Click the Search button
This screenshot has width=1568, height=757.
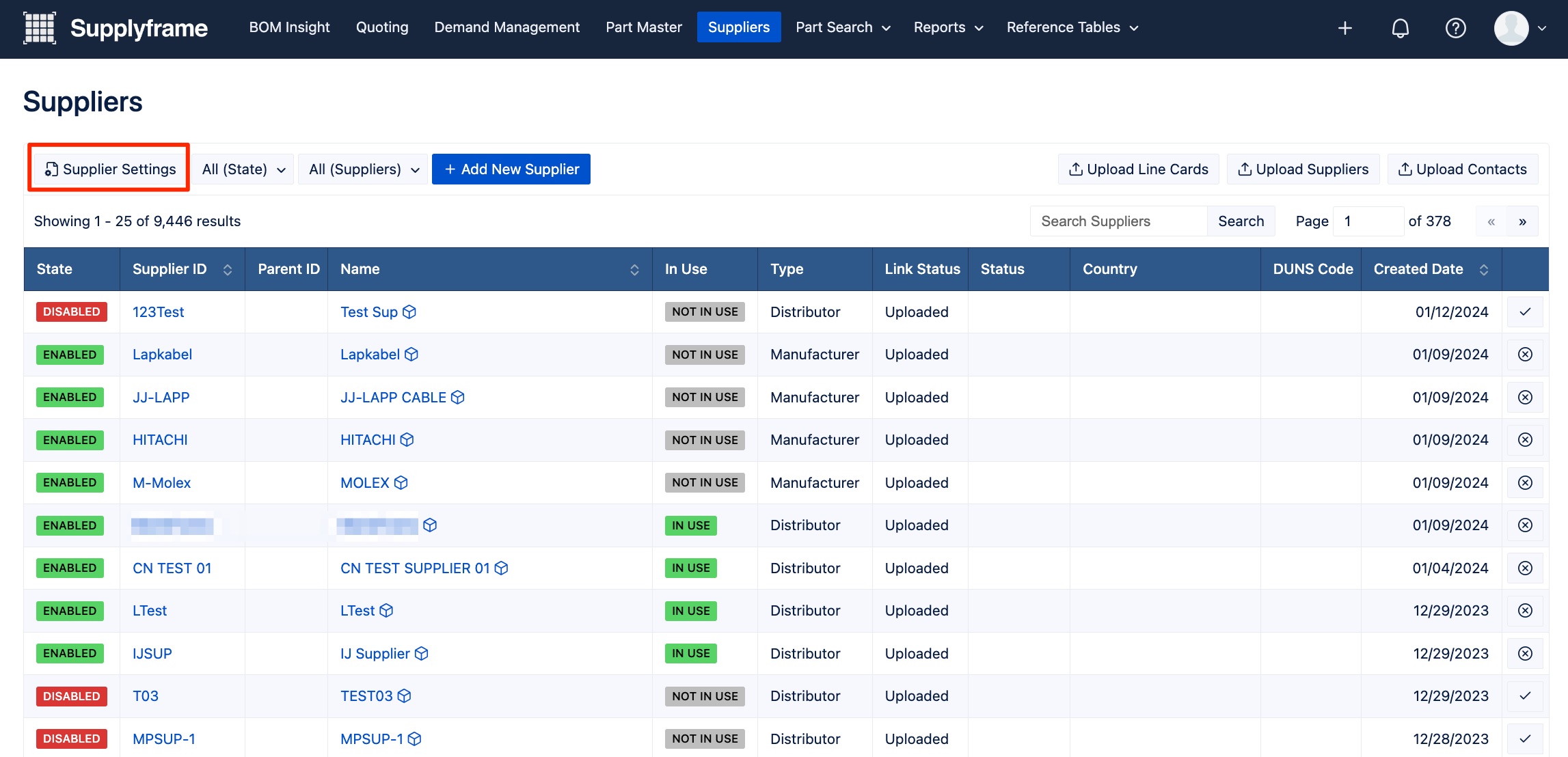pos(1241,221)
